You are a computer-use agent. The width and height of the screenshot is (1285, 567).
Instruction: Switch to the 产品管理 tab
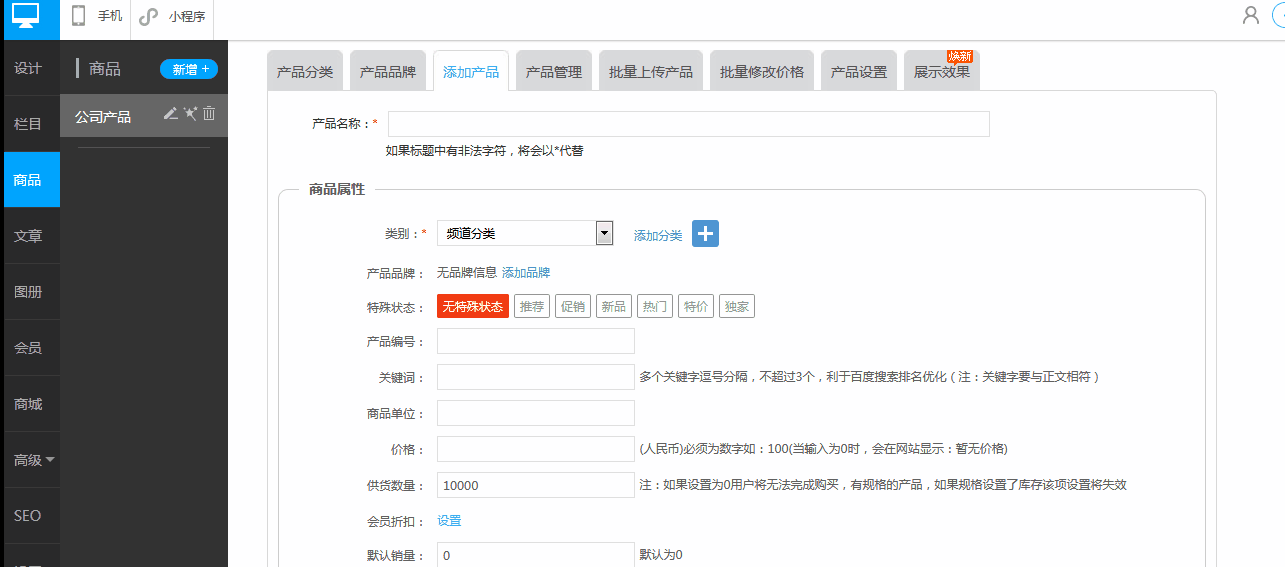click(554, 71)
